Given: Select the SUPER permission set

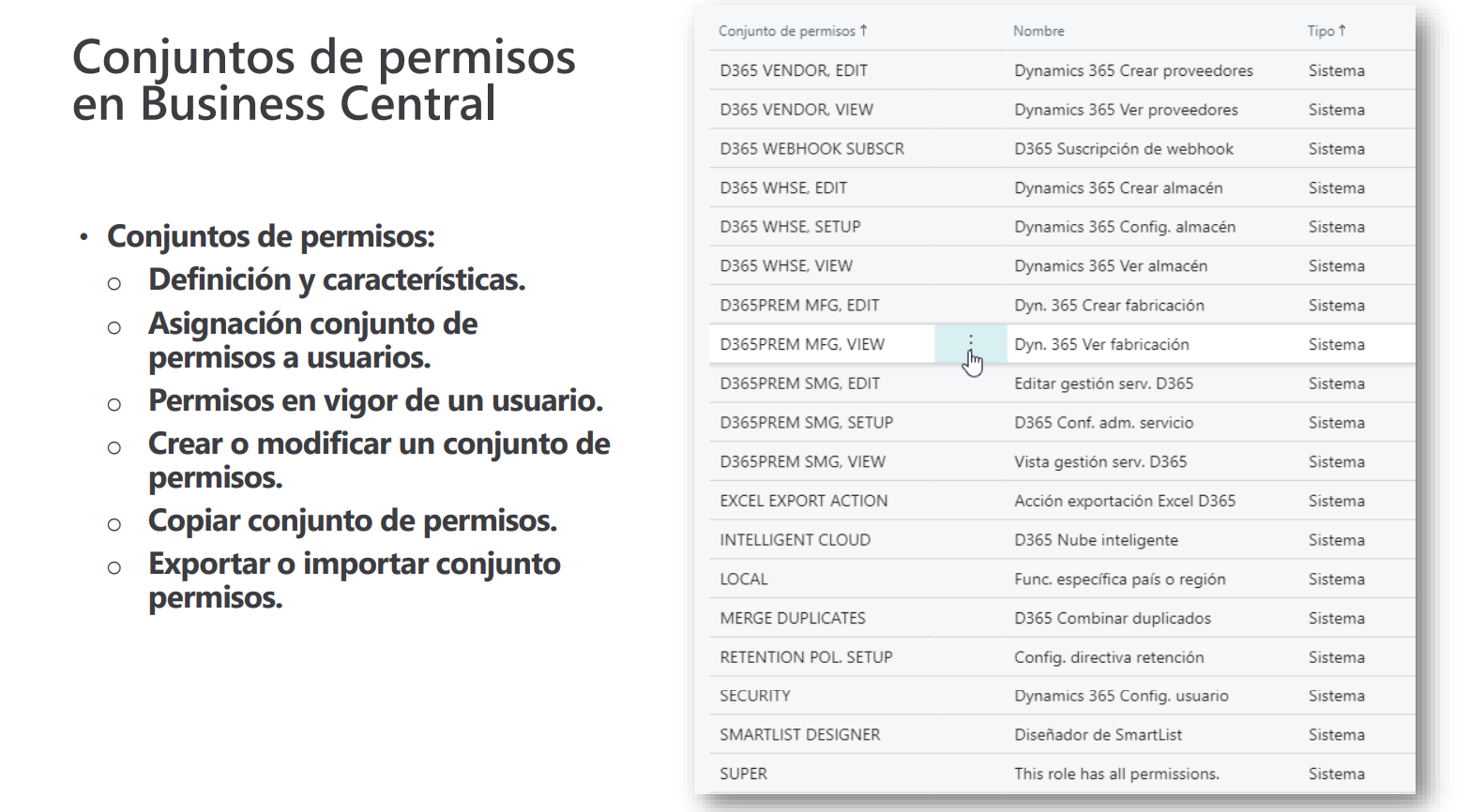Looking at the screenshot, I should point(744,774).
